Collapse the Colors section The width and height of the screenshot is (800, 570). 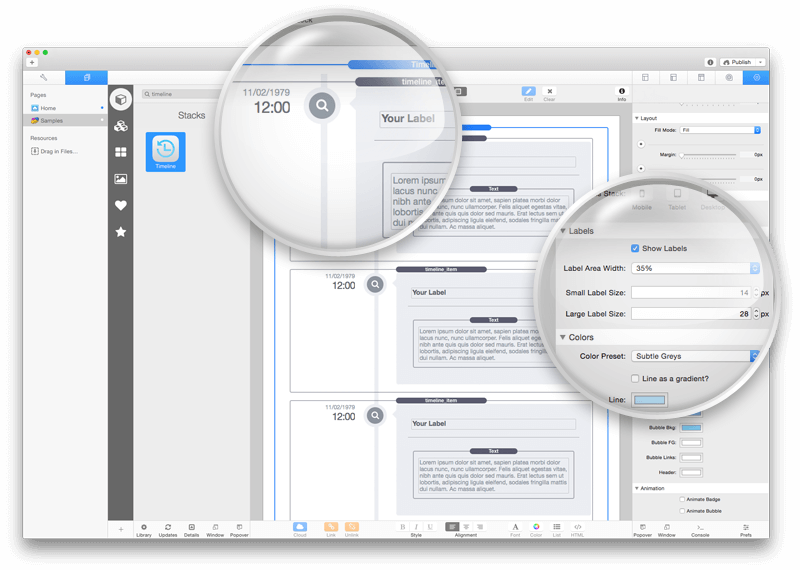[x=563, y=337]
